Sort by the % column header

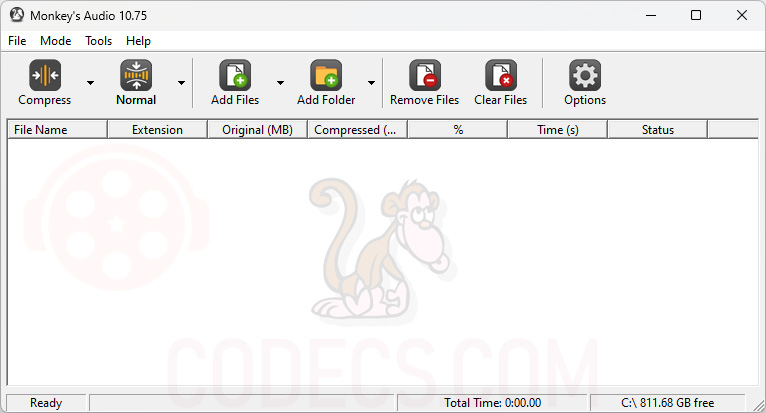click(458, 130)
